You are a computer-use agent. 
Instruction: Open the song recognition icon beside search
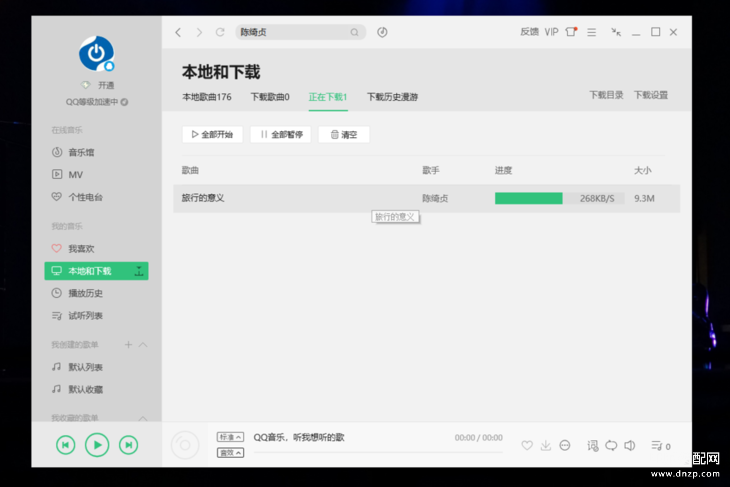click(x=382, y=32)
